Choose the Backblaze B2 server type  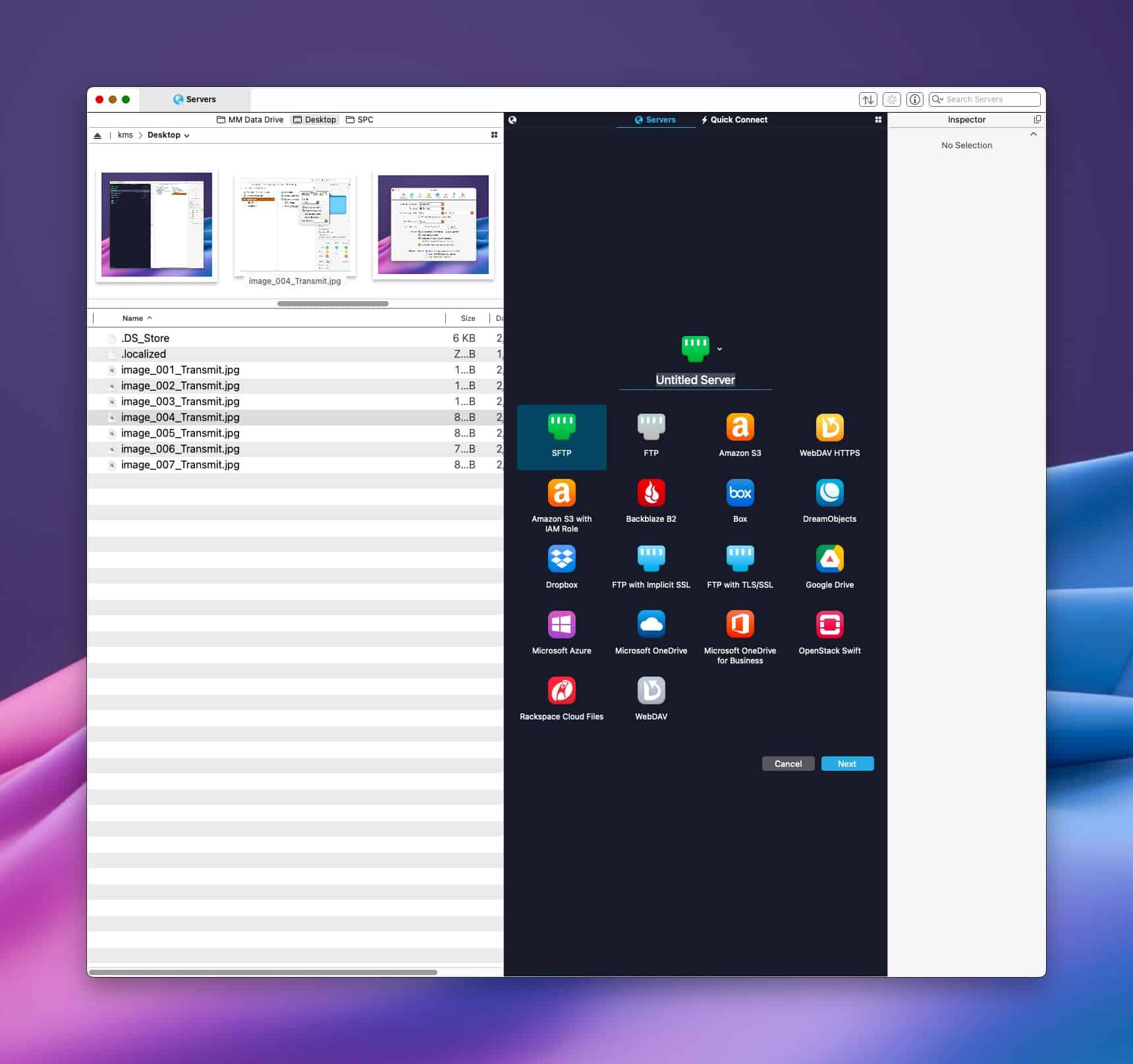point(651,493)
